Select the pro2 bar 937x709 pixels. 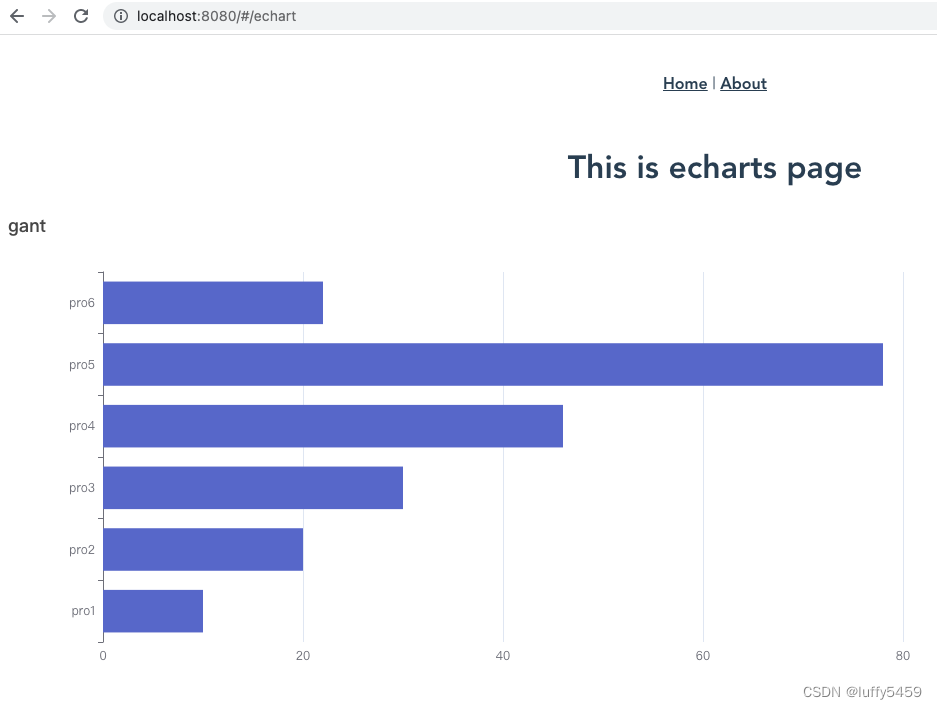pyautogui.click(x=202, y=549)
